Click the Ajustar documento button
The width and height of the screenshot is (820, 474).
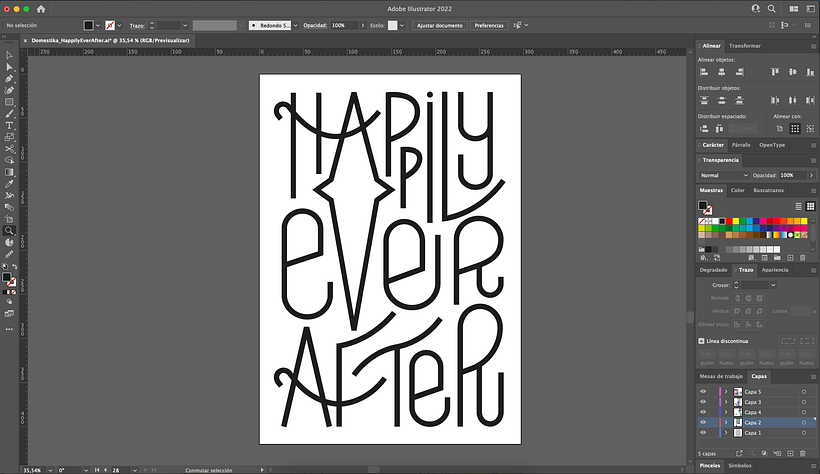(440, 26)
